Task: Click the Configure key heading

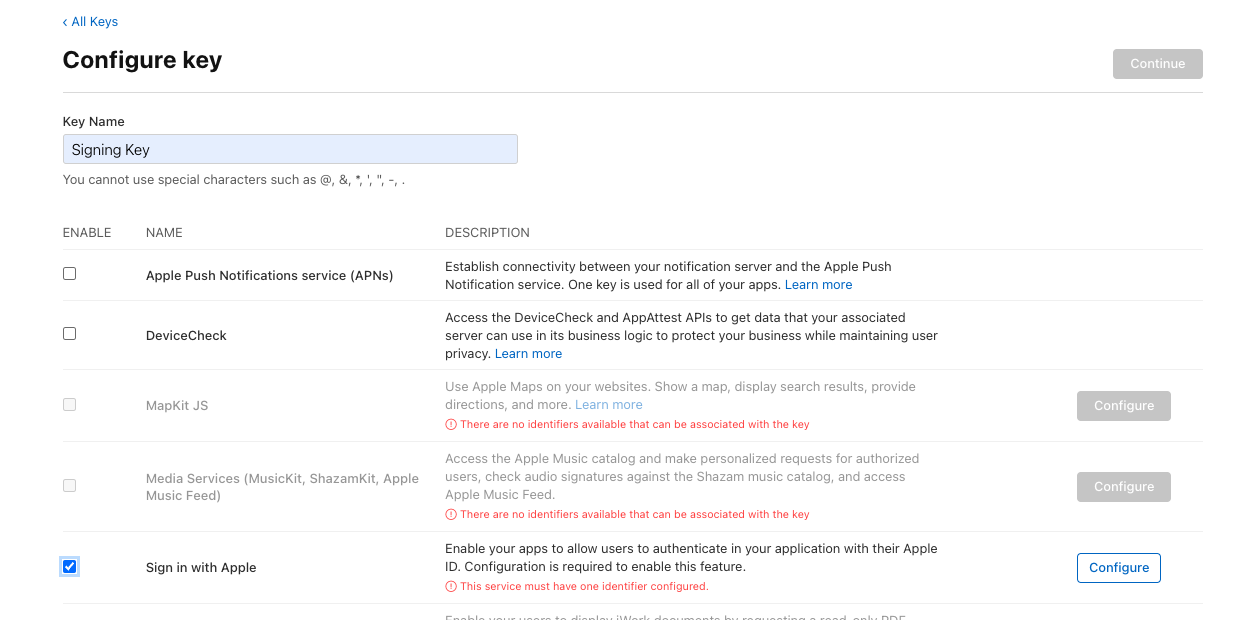Action: pos(142,60)
